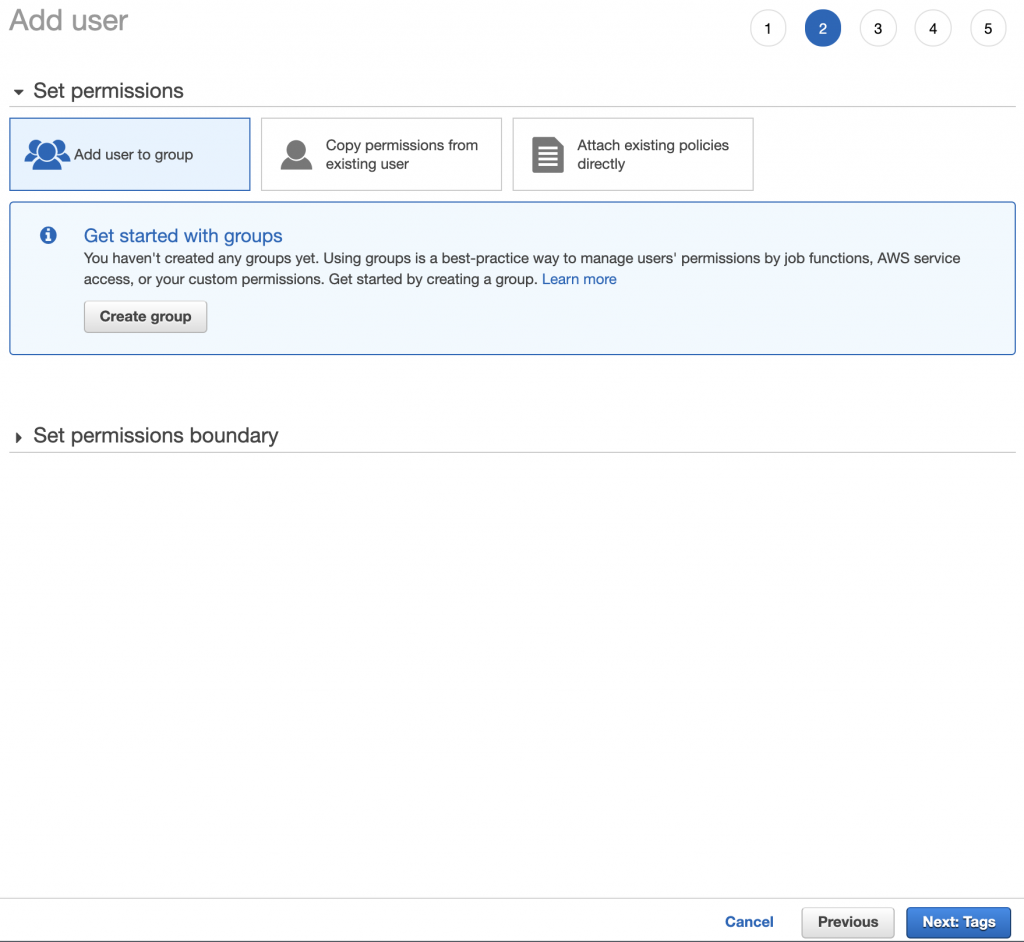
Task: Choose attach existing policies directly option
Action: tap(632, 154)
